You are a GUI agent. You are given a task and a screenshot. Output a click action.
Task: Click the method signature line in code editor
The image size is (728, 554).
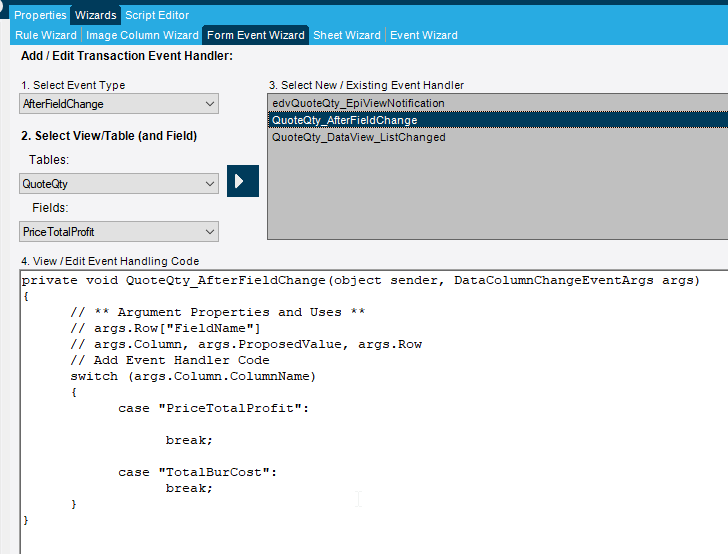coord(361,280)
